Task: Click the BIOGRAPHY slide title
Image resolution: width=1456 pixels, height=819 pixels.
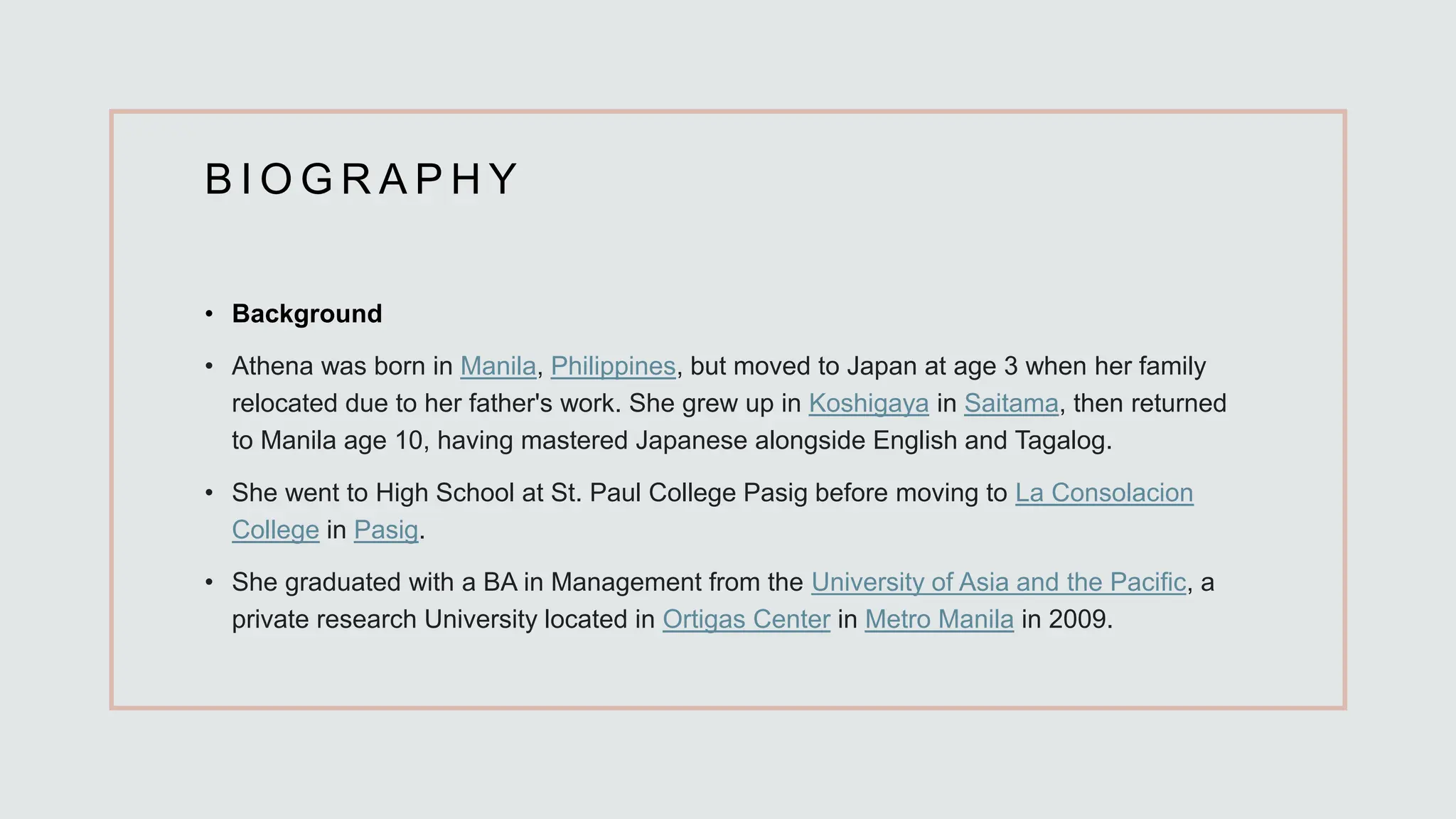Action: coord(362,179)
